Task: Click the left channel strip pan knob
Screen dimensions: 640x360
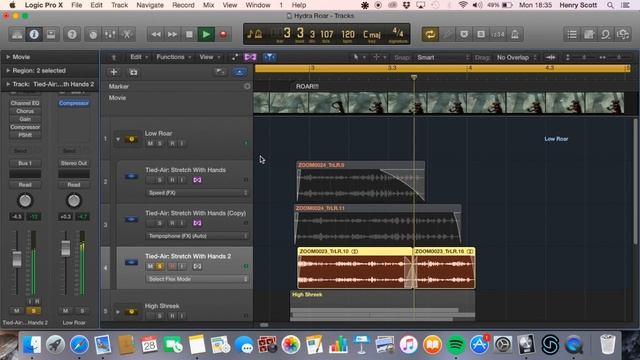Action: [x=25, y=200]
